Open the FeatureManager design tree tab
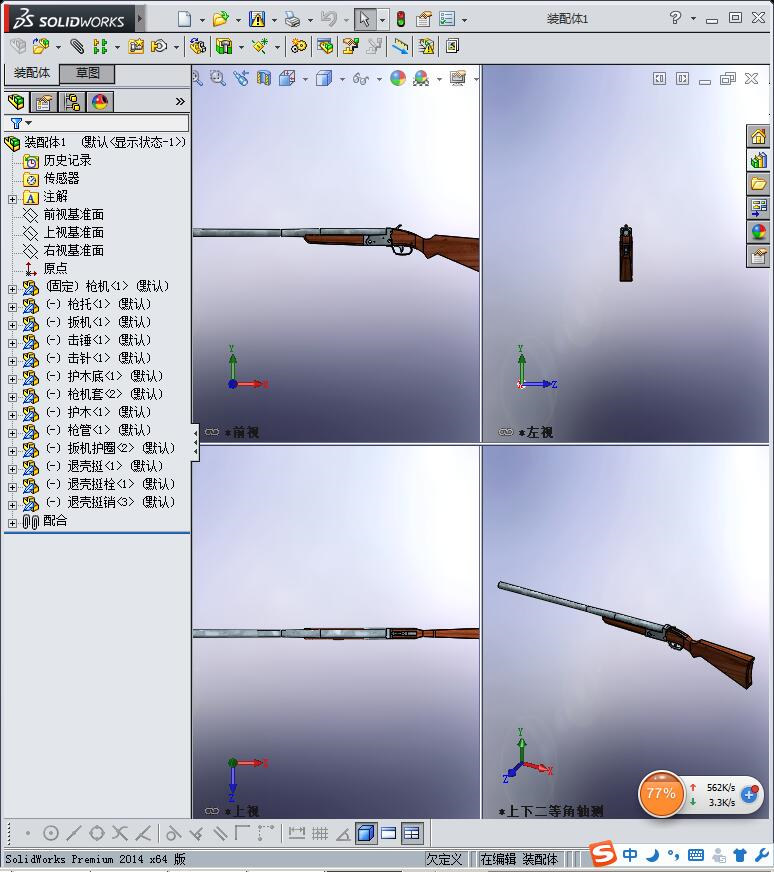 (x=17, y=102)
